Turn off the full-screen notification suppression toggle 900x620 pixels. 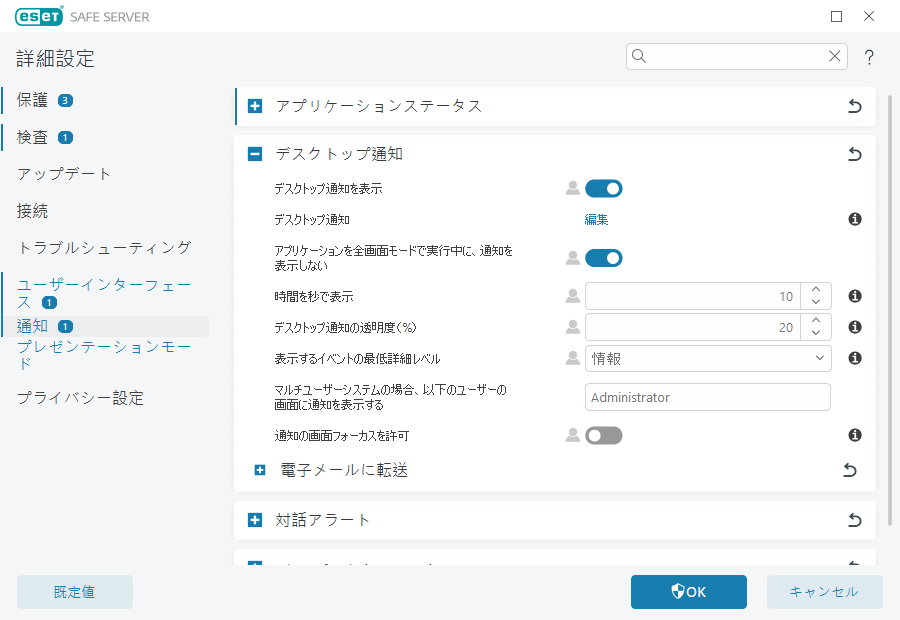point(604,257)
